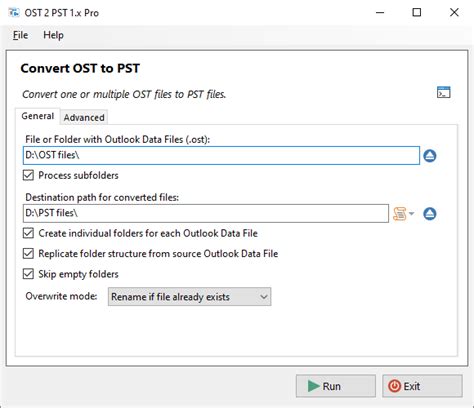Open the path macros scroll icon dropdown
This screenshot has height=408, width=474.
[x=403, y=214]
